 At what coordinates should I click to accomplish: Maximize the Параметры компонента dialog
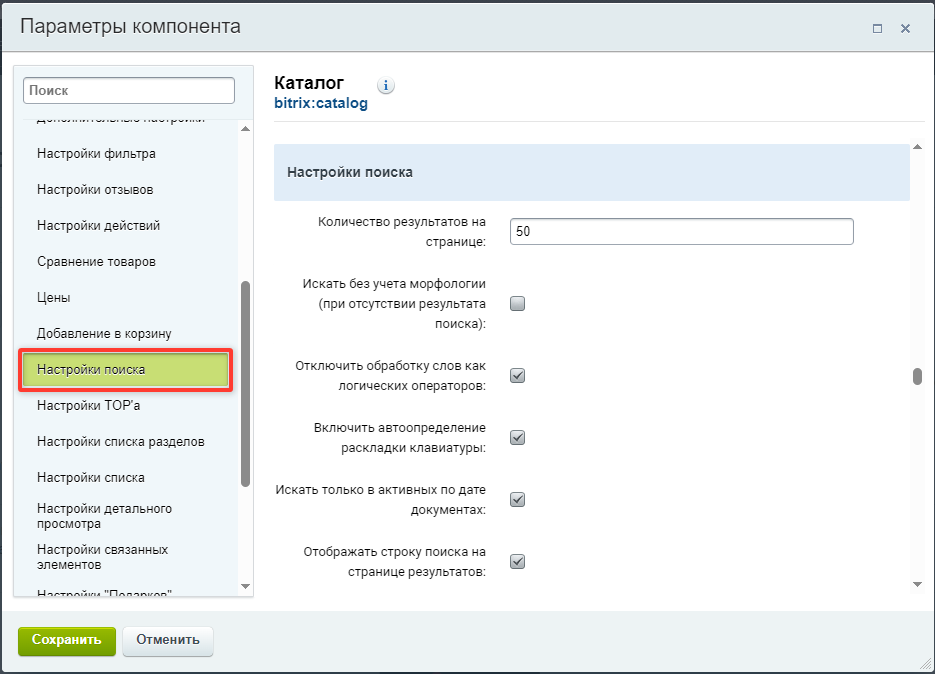point(877,29)
